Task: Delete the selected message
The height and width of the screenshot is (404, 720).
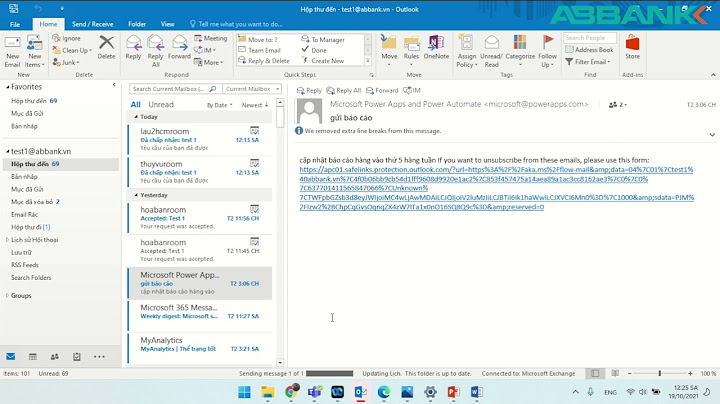Action: click(x=107, y=48)
